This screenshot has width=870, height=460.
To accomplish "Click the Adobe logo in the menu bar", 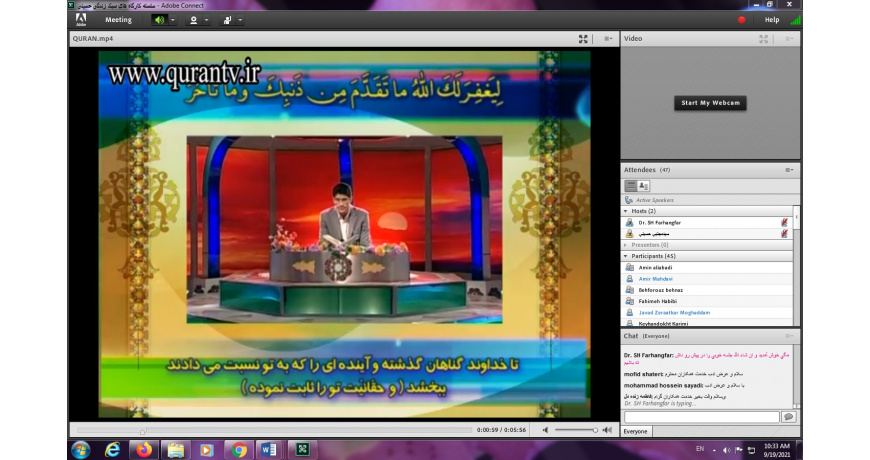I will 81,20.
